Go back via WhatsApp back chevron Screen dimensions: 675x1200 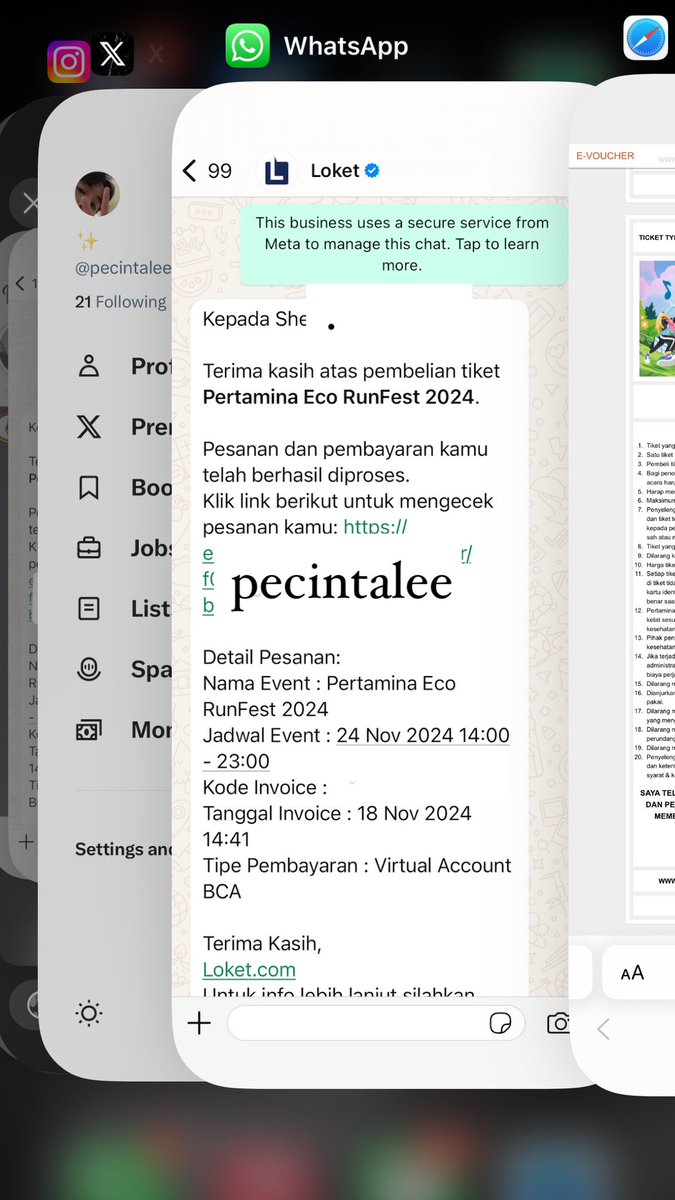click(x=189, y=171)
